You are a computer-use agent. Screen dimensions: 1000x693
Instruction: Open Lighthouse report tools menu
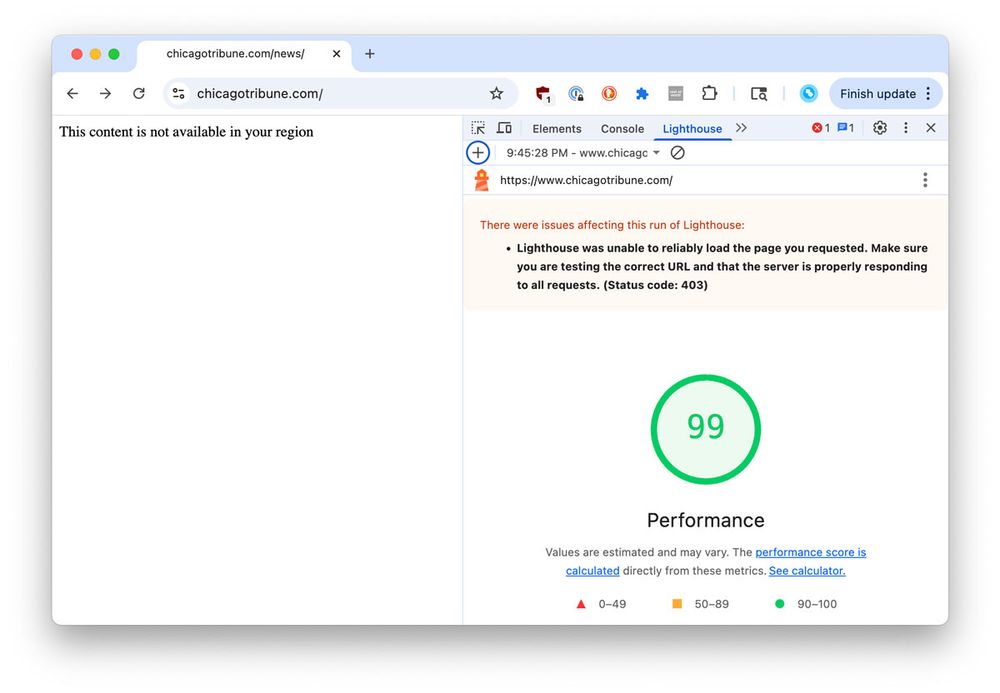[925, 180]
